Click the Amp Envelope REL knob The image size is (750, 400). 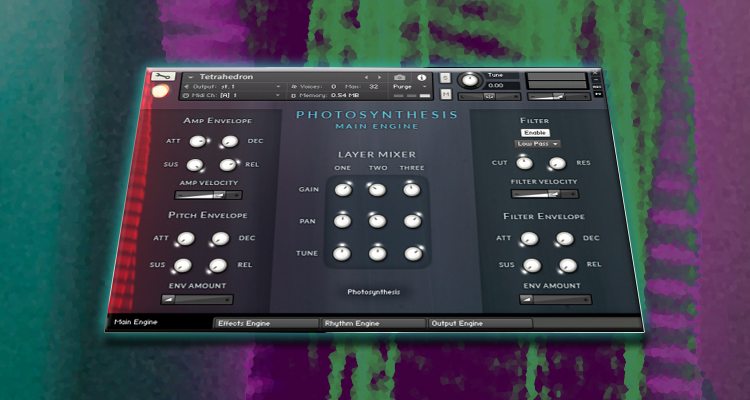point(228,165)
